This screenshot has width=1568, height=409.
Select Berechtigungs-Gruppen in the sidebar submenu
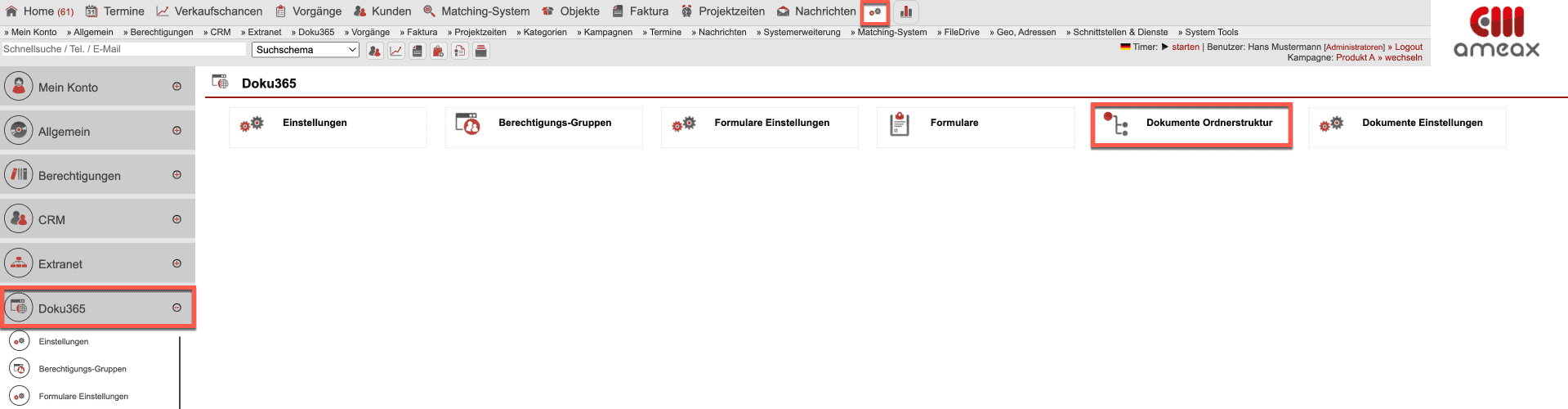[83, 369]
